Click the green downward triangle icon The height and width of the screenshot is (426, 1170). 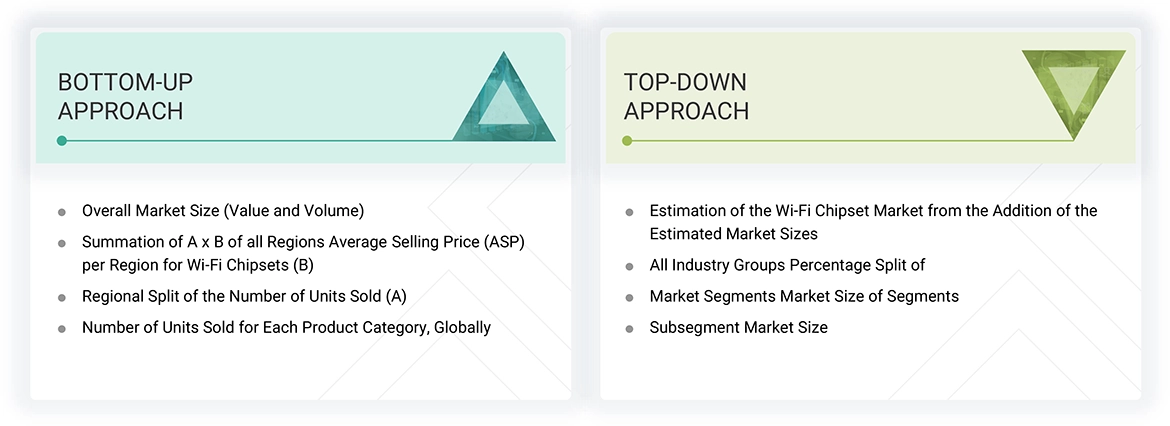point(1073,92)
